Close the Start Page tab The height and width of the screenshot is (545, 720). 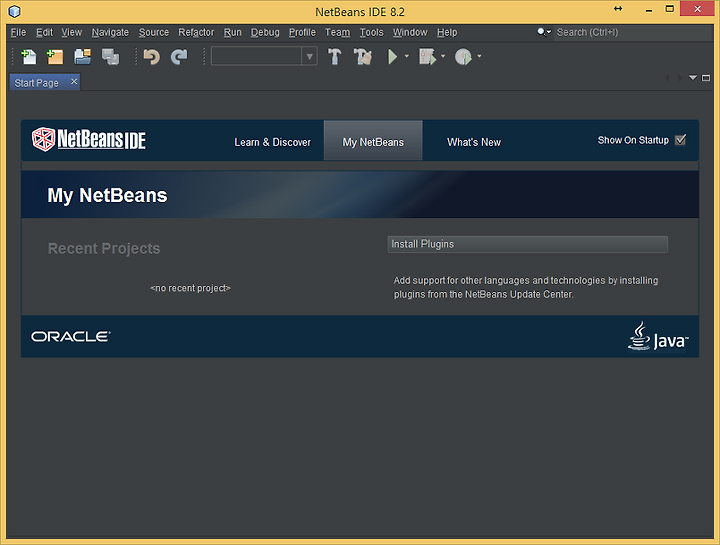74,82
